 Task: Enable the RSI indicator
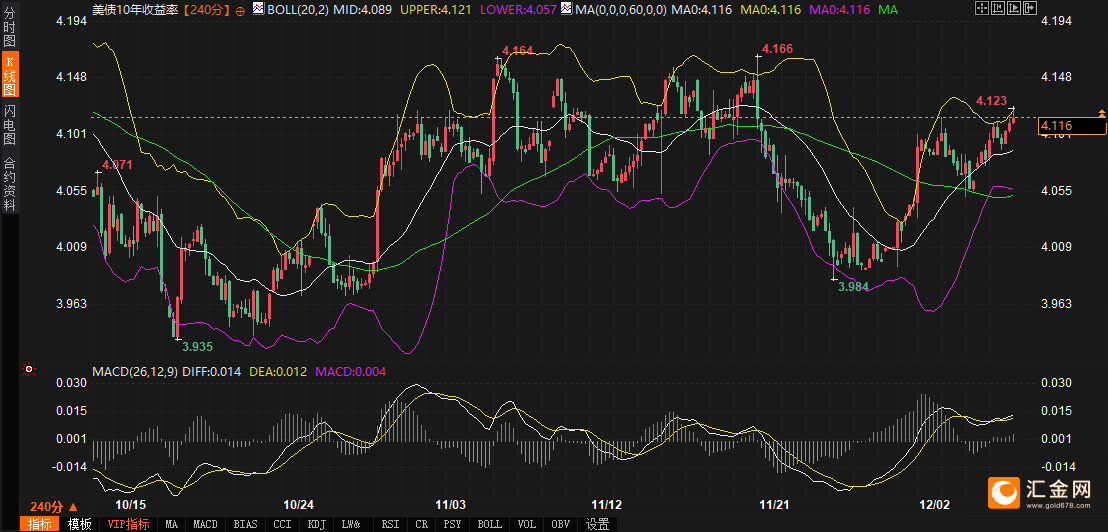point(389,524)
